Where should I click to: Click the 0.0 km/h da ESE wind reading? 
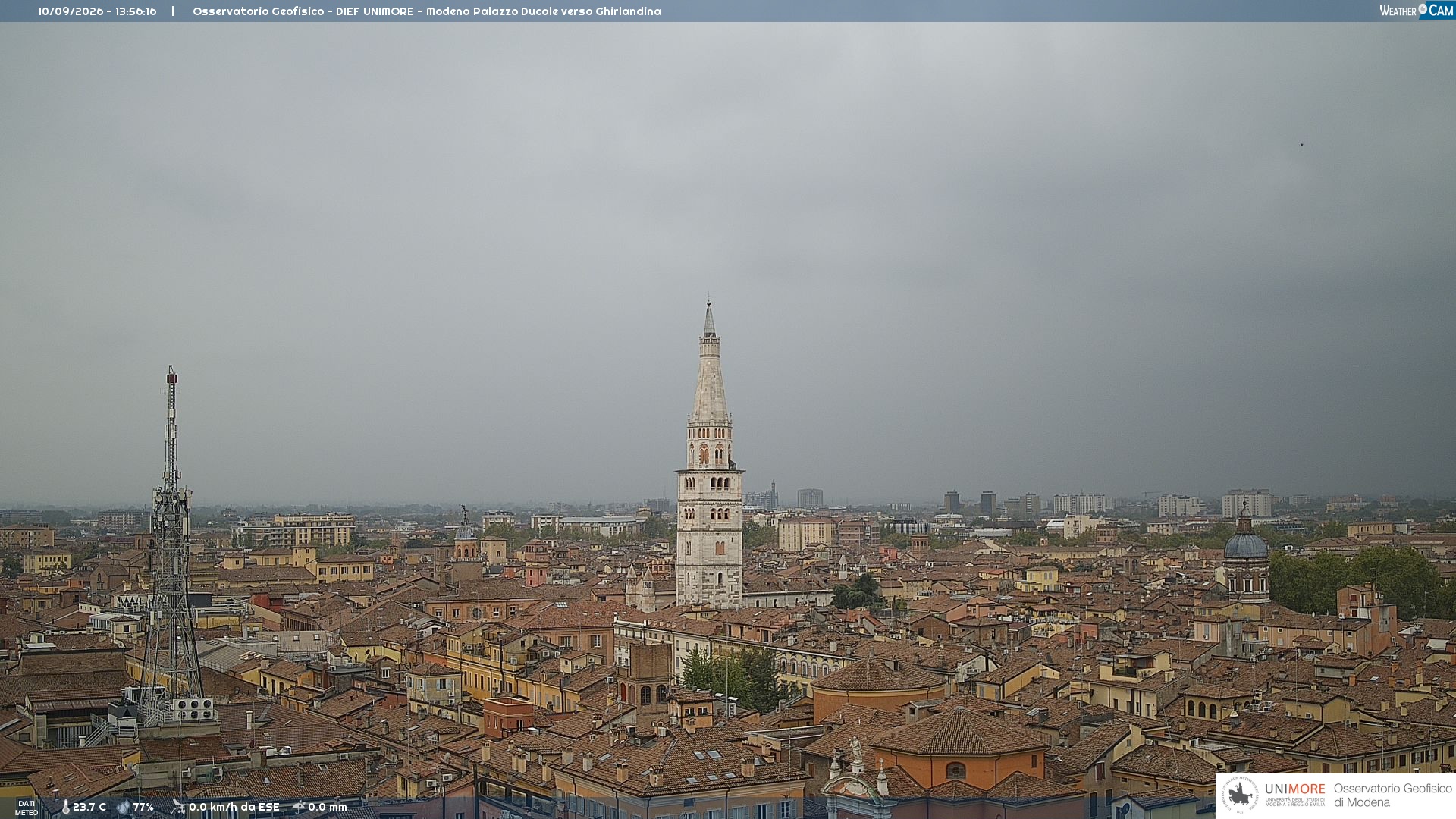(234, 807)
